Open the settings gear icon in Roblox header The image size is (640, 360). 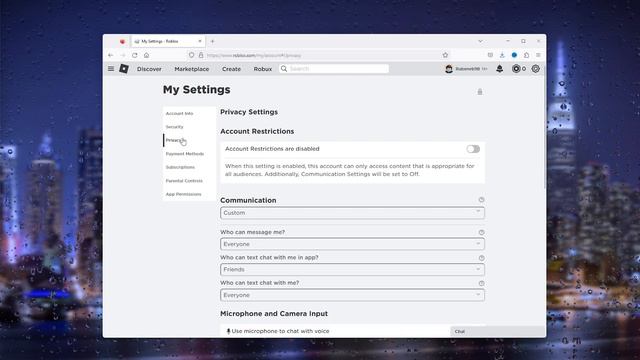536,69
